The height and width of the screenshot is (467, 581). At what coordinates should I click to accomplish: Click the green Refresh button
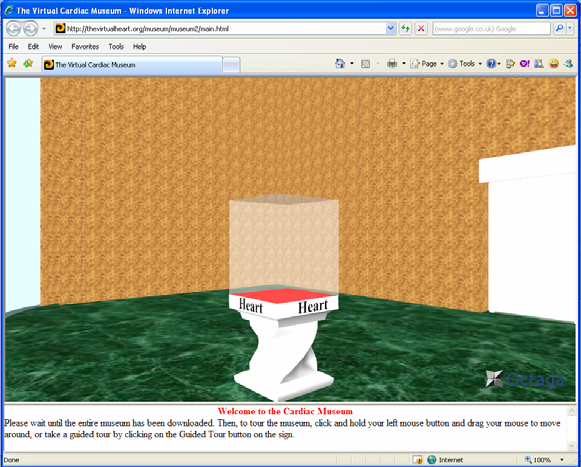click(x=406, y=29)
